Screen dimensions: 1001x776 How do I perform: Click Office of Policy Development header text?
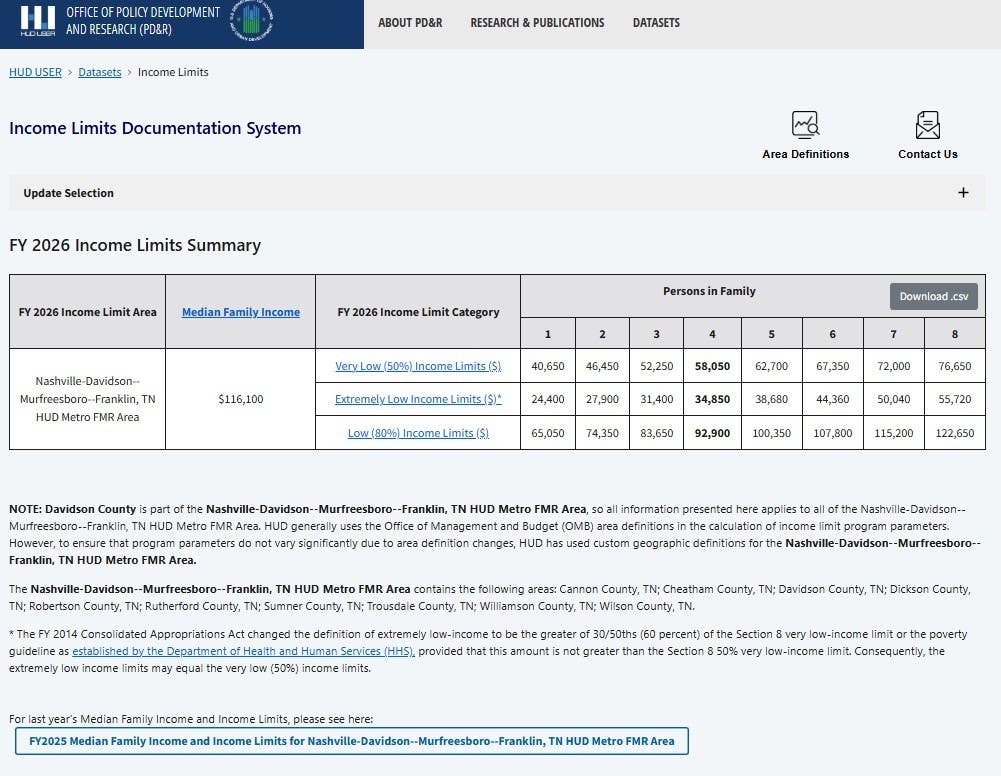[143, 20]
